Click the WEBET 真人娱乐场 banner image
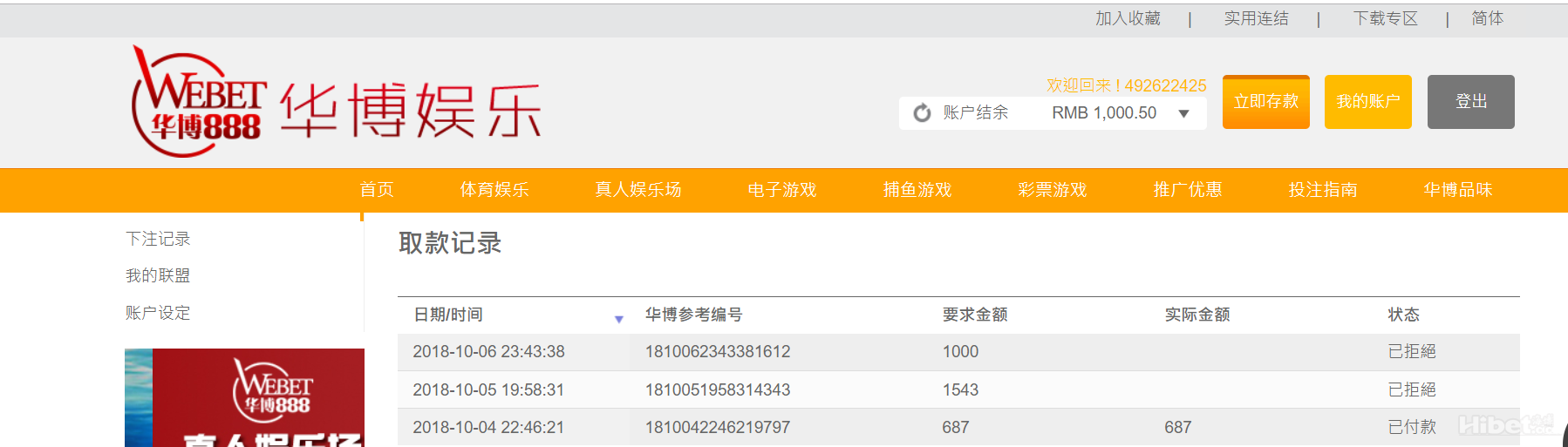The height and width of the screenshot is (447, 1568). point(244,397)
